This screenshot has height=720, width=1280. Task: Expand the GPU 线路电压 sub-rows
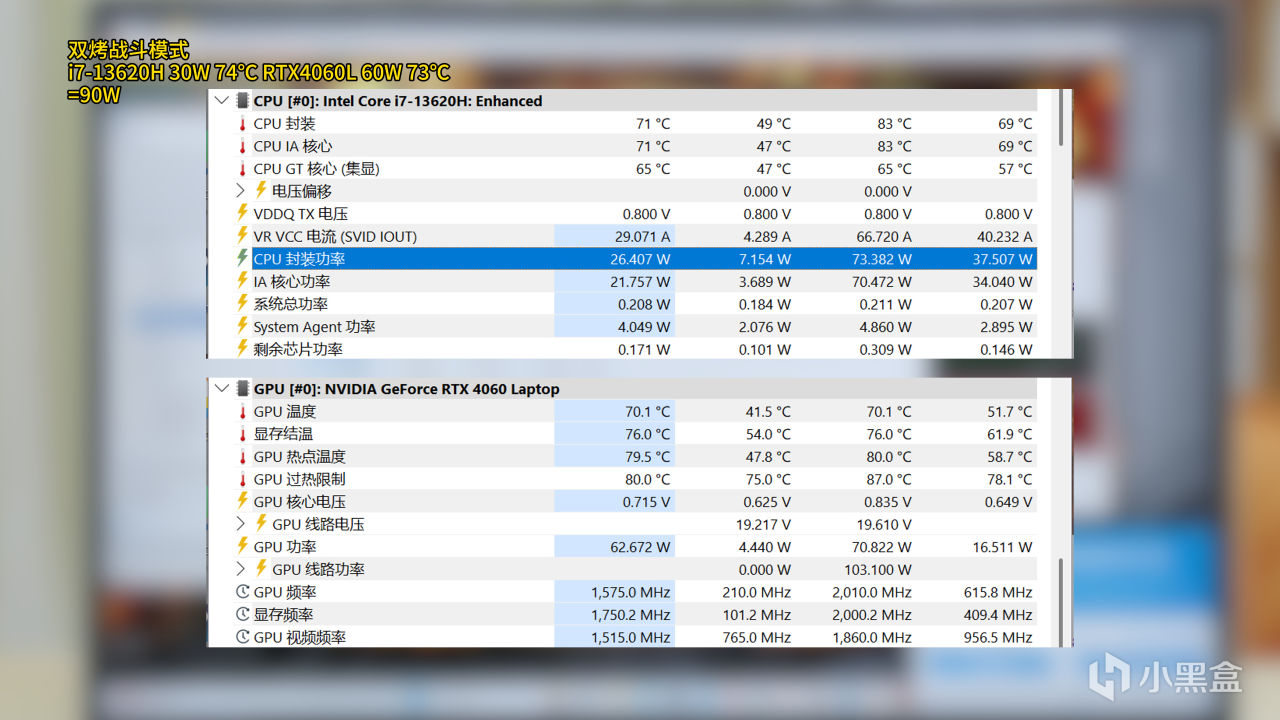(240, 524)
